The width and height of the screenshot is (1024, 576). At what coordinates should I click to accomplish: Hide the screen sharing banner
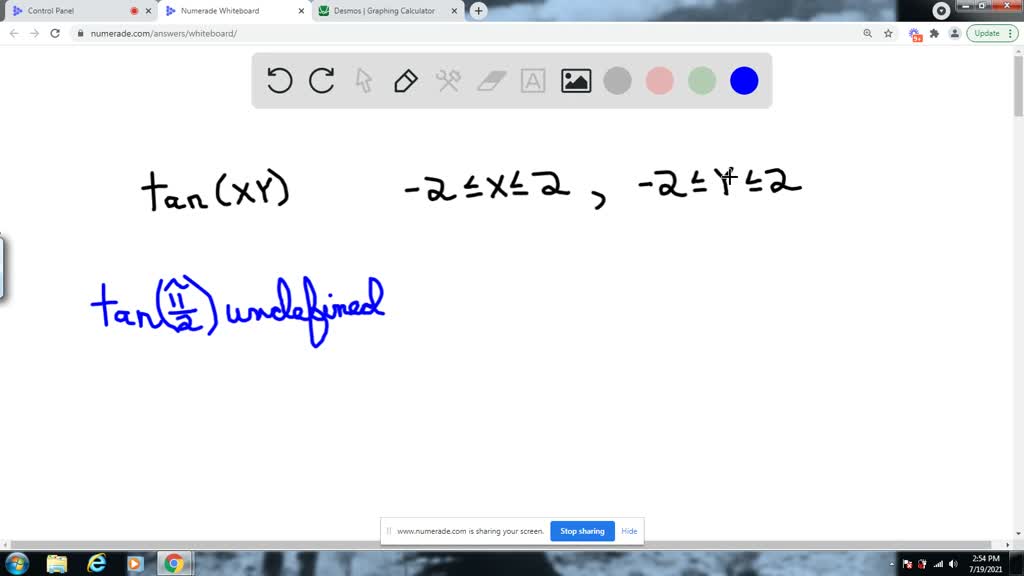pos(629,531)
